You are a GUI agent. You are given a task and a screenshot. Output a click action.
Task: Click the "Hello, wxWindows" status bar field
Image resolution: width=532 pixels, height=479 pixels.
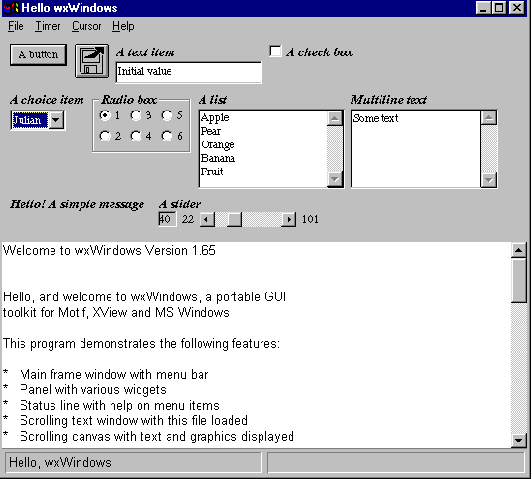[134, 462]
